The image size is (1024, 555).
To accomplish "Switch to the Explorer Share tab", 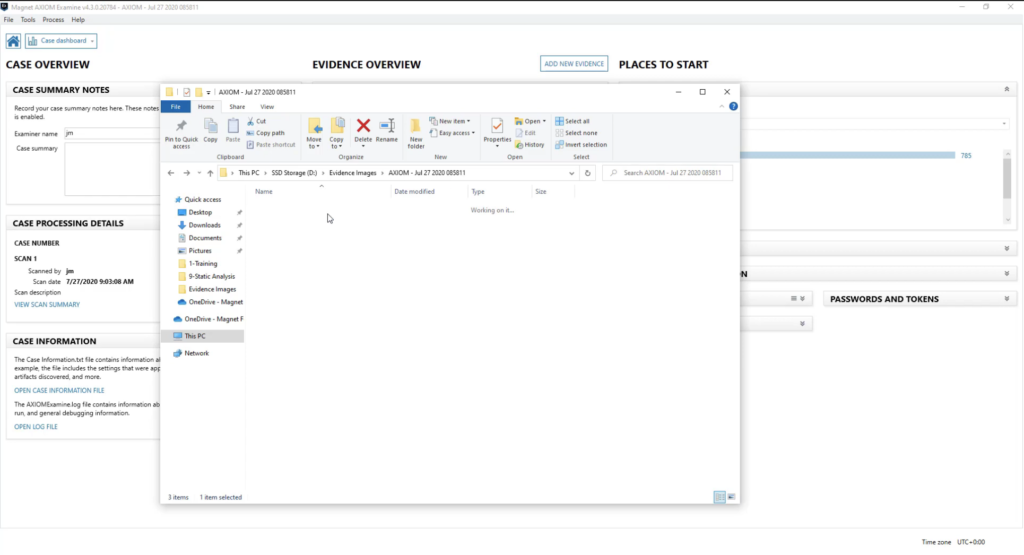I will [x=237, y=107].
